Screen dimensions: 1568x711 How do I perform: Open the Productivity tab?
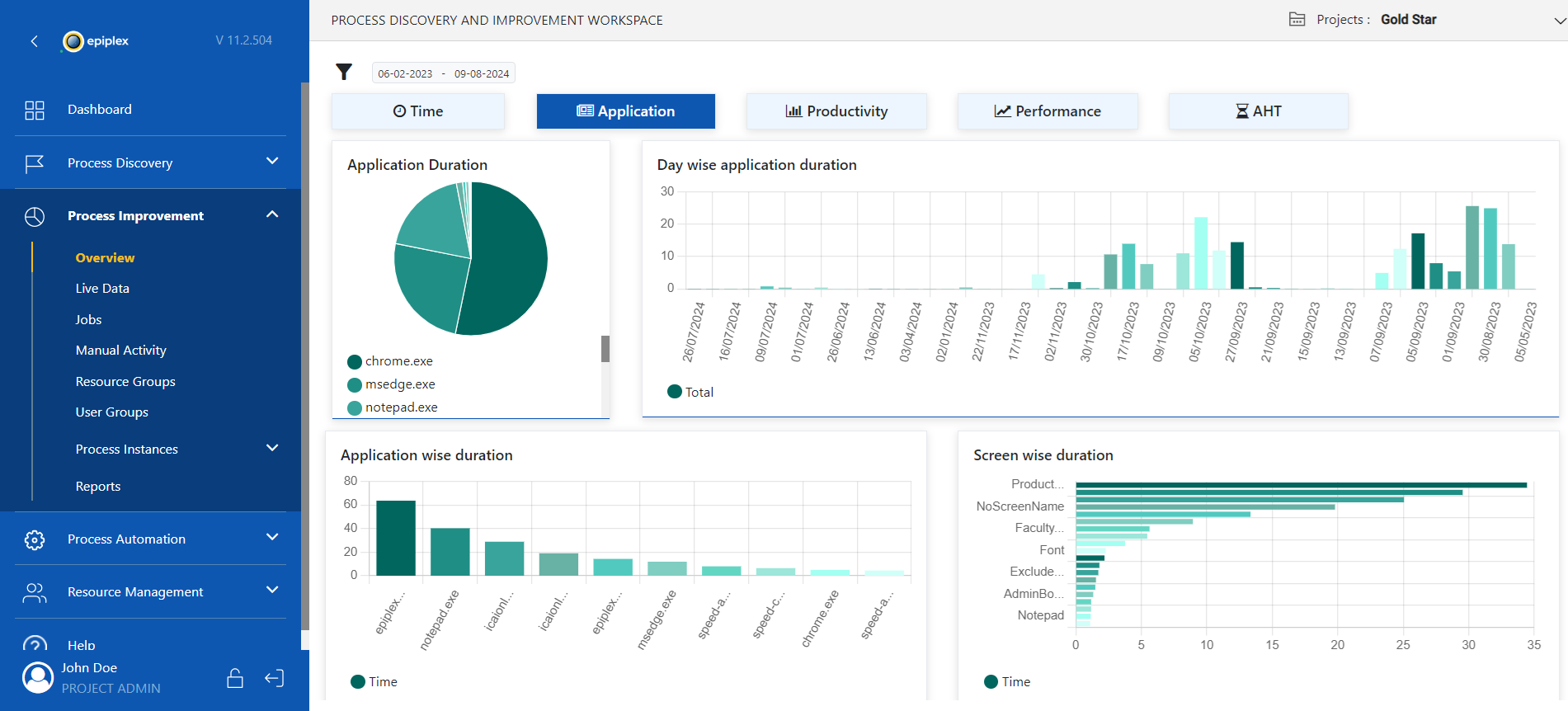(x=836, y=111)
